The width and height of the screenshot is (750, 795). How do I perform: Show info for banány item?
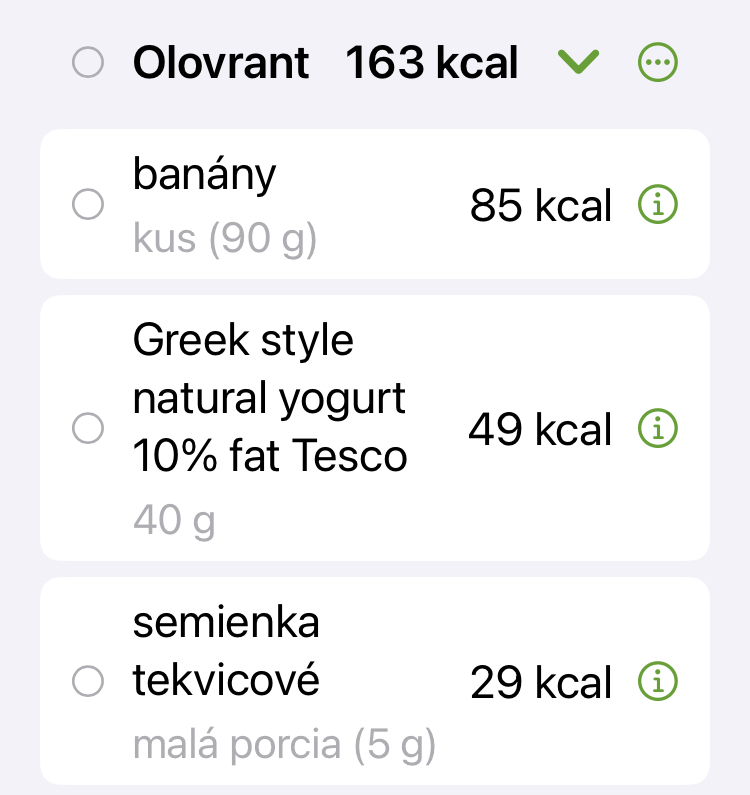click(657, 206)
